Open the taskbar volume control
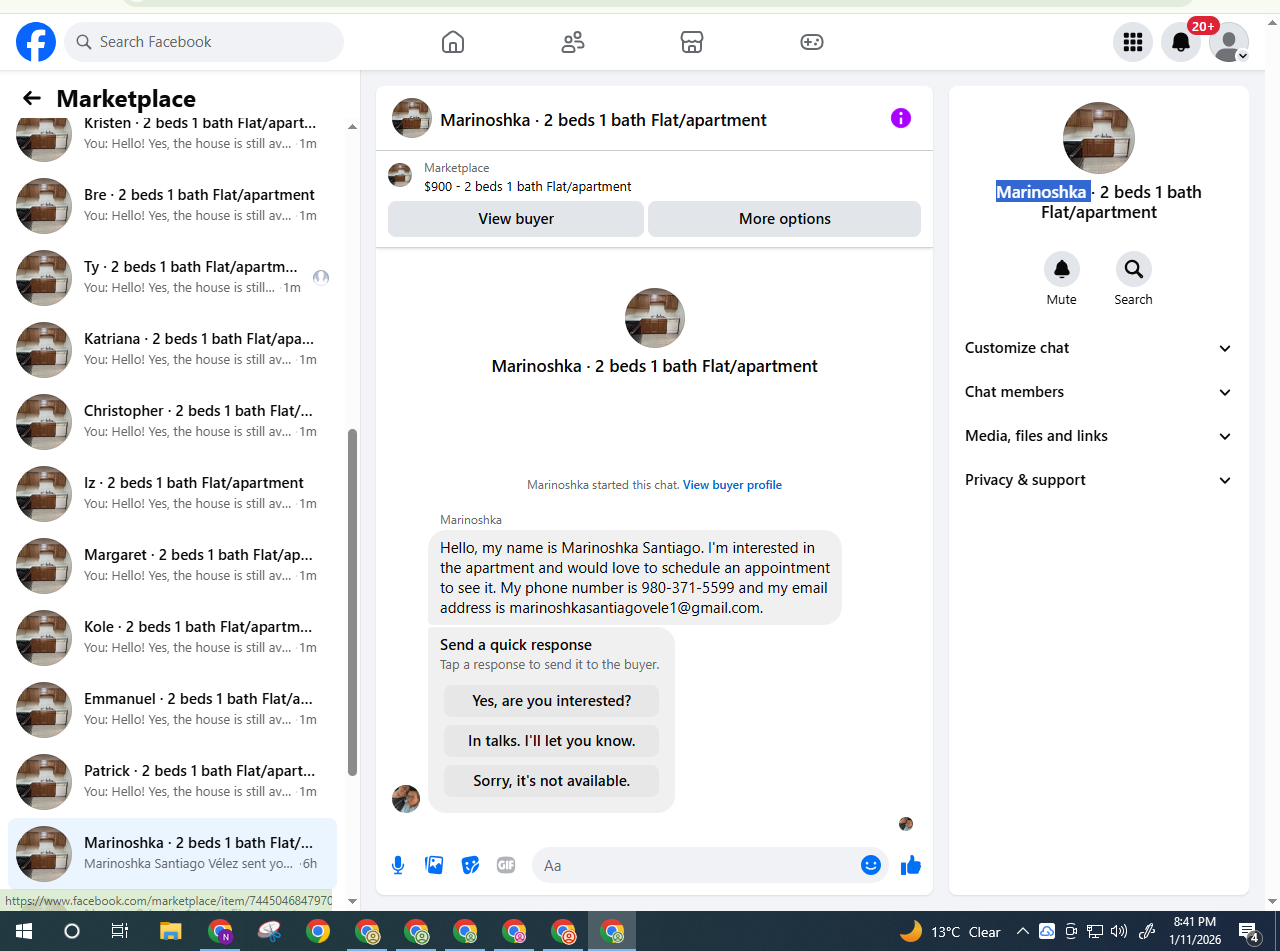 click(1119, 932)
